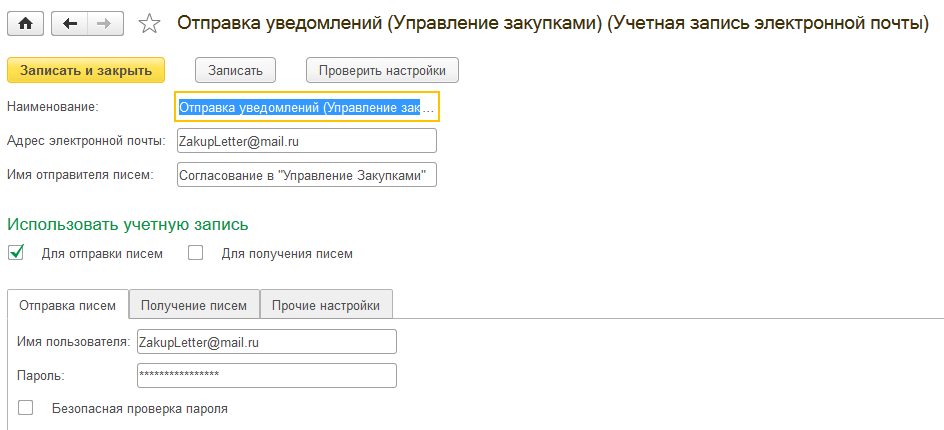Open the 'Прочие настройки' tab

point(326,305)
